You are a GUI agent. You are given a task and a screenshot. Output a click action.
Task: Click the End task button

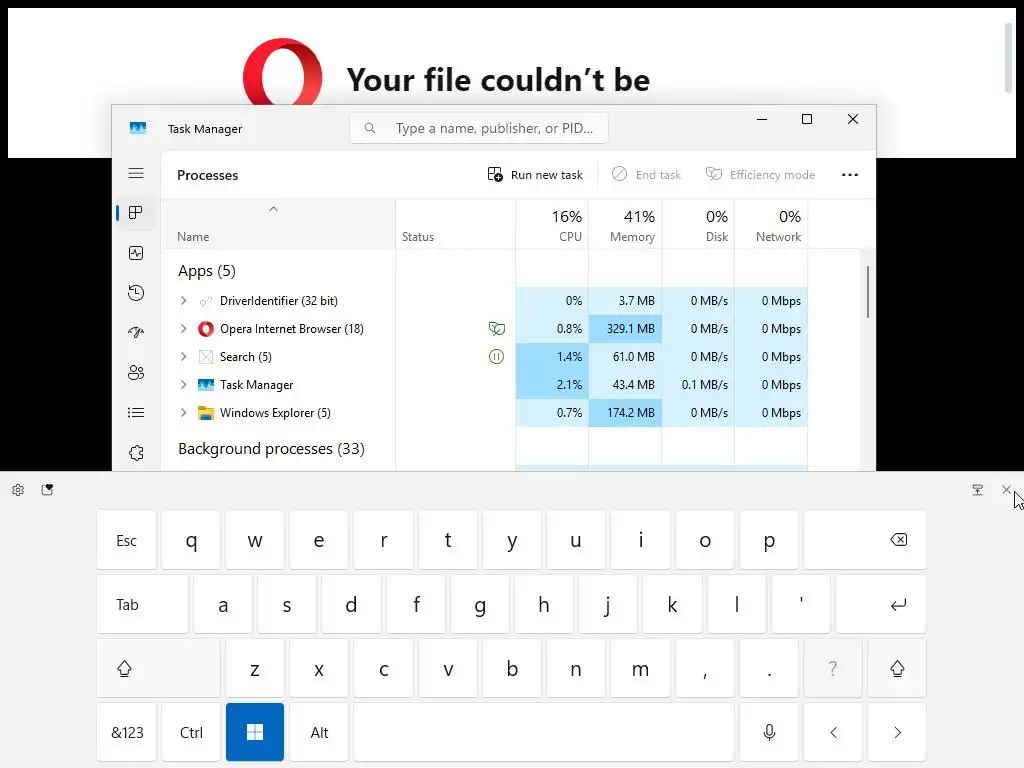pyautogui.click(x=647, y=174)
